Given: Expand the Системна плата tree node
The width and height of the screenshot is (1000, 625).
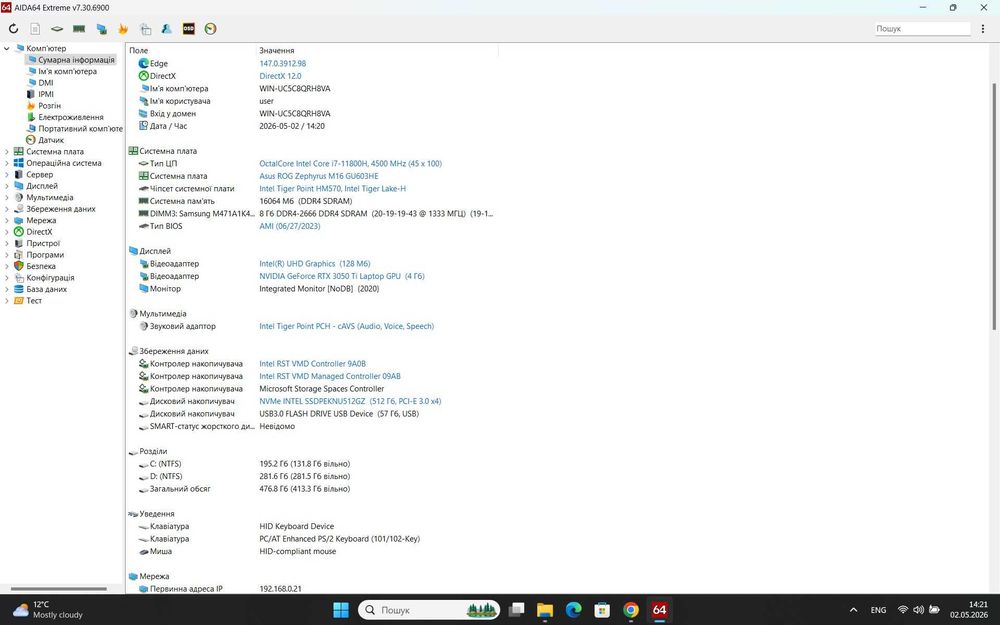Looking at the screenshot, I should 6,152.
